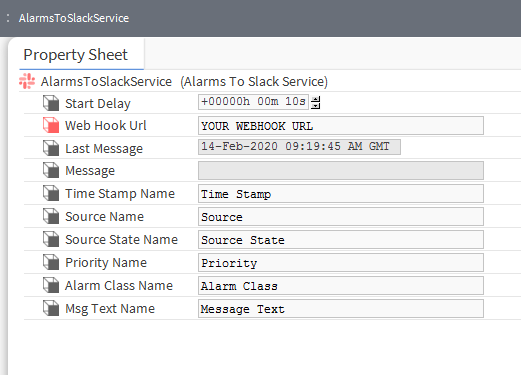
Task: Select the Source State Name text field
Action: [x=341, y=240]
